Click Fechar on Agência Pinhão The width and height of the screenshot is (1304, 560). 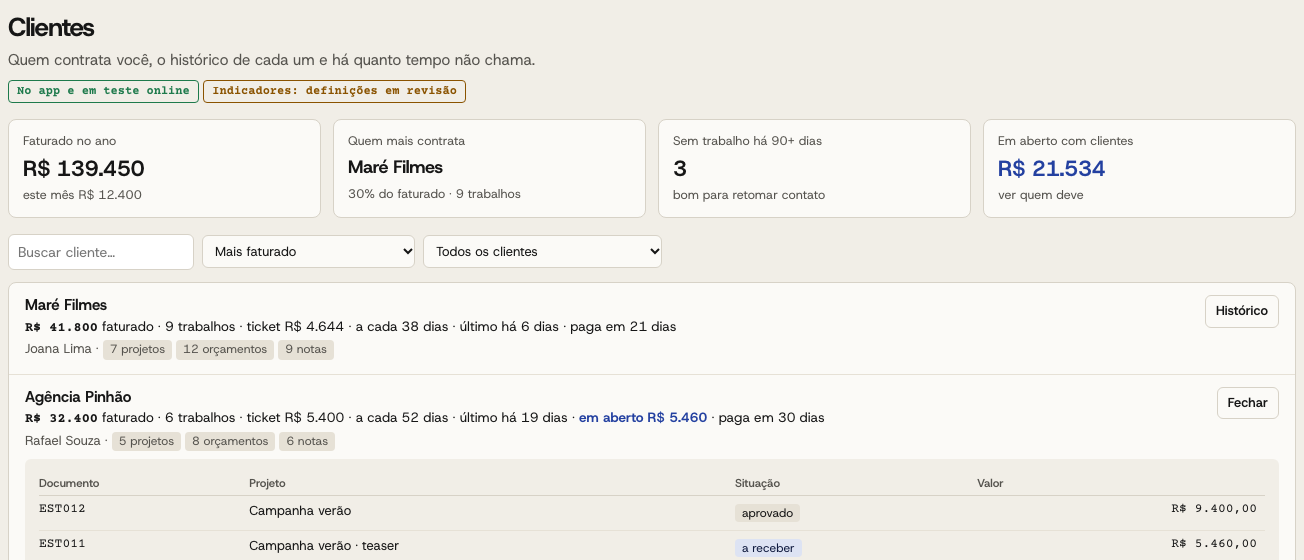point(1247,403)
